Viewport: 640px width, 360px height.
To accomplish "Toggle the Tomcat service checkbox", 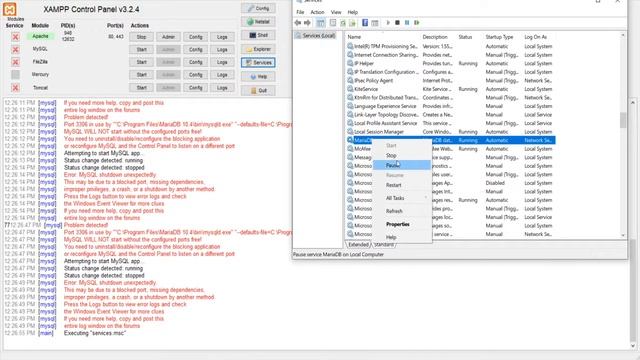I will click(x=16, y=88).
